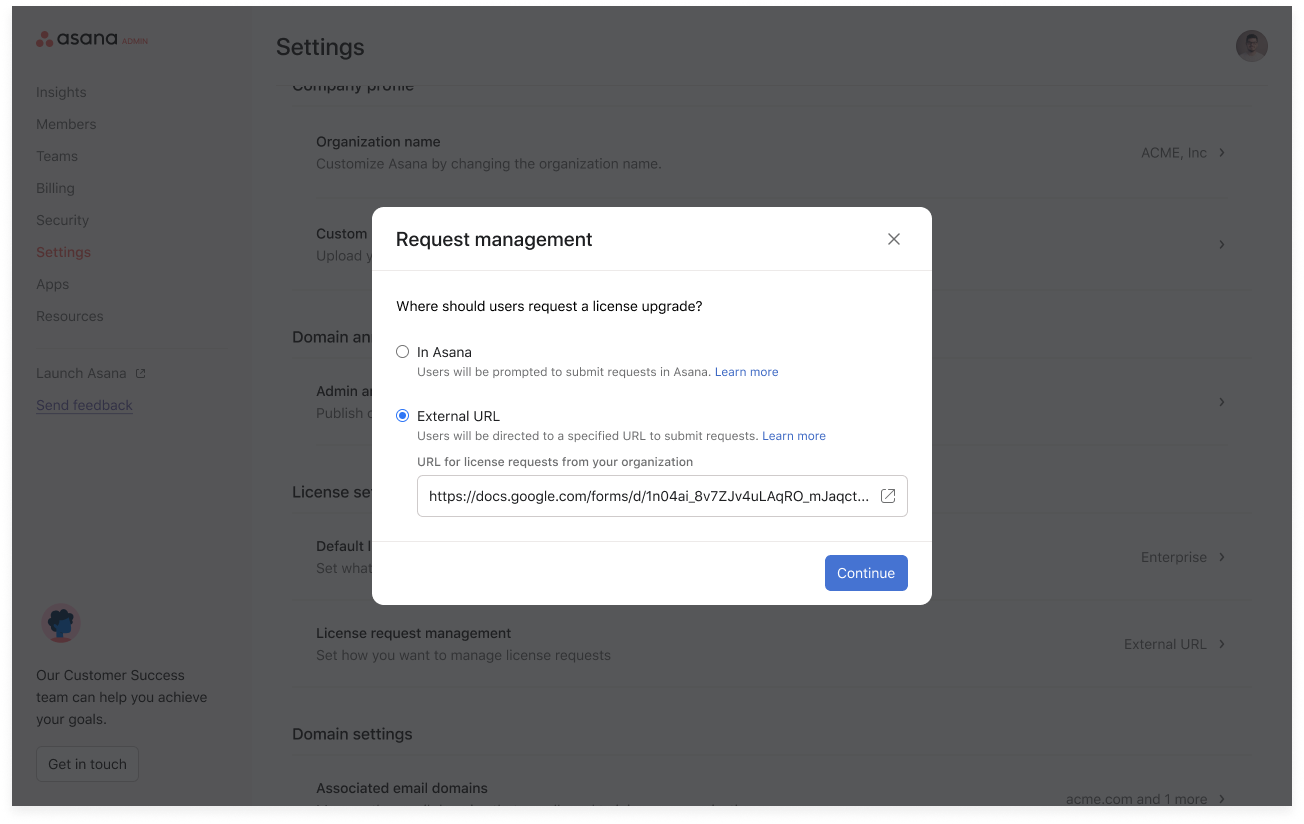Click the Customer Success team avatar
1304x824 pixels.
point(60,622)
